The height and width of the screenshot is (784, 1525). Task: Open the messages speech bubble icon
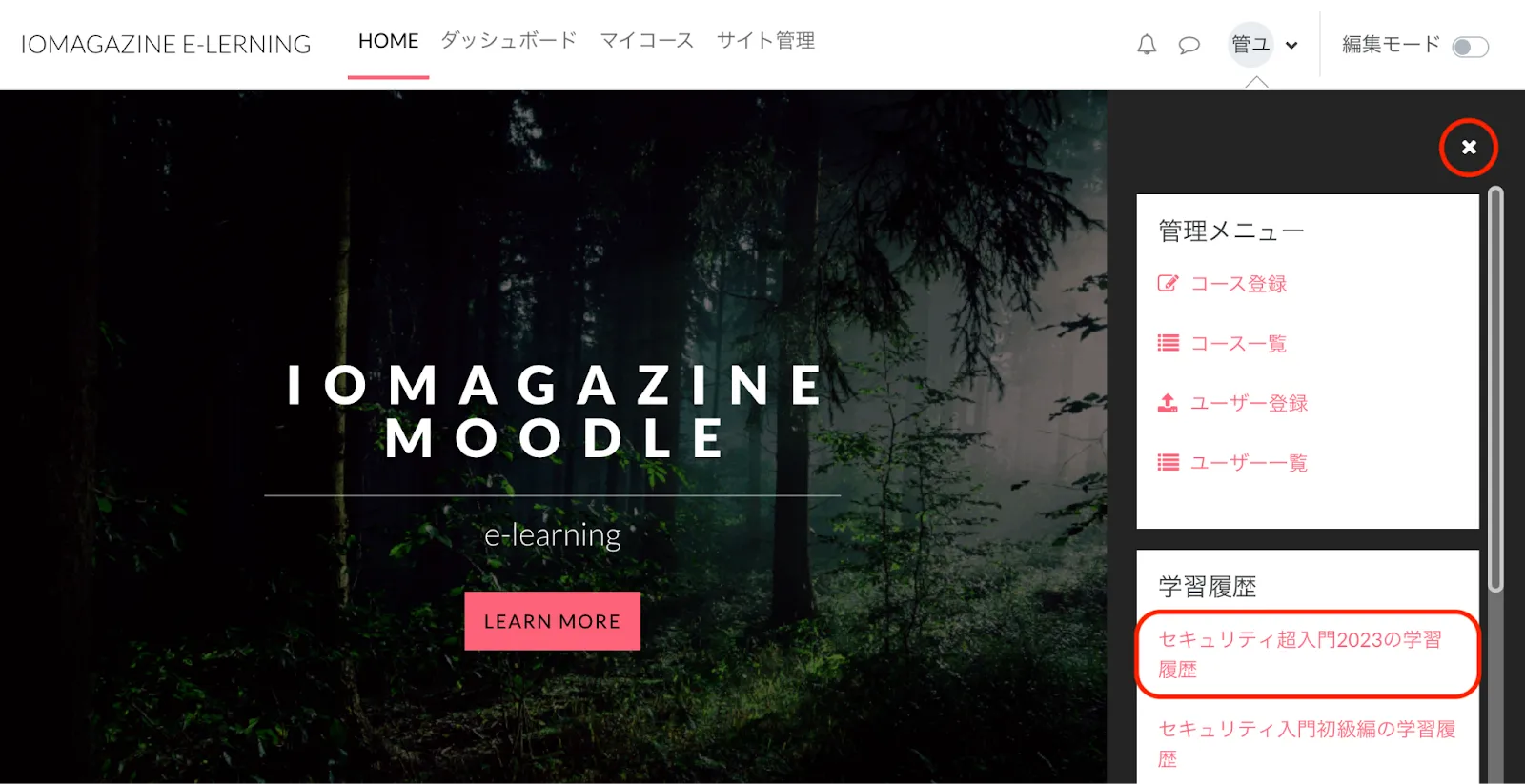pos(1189,45)
